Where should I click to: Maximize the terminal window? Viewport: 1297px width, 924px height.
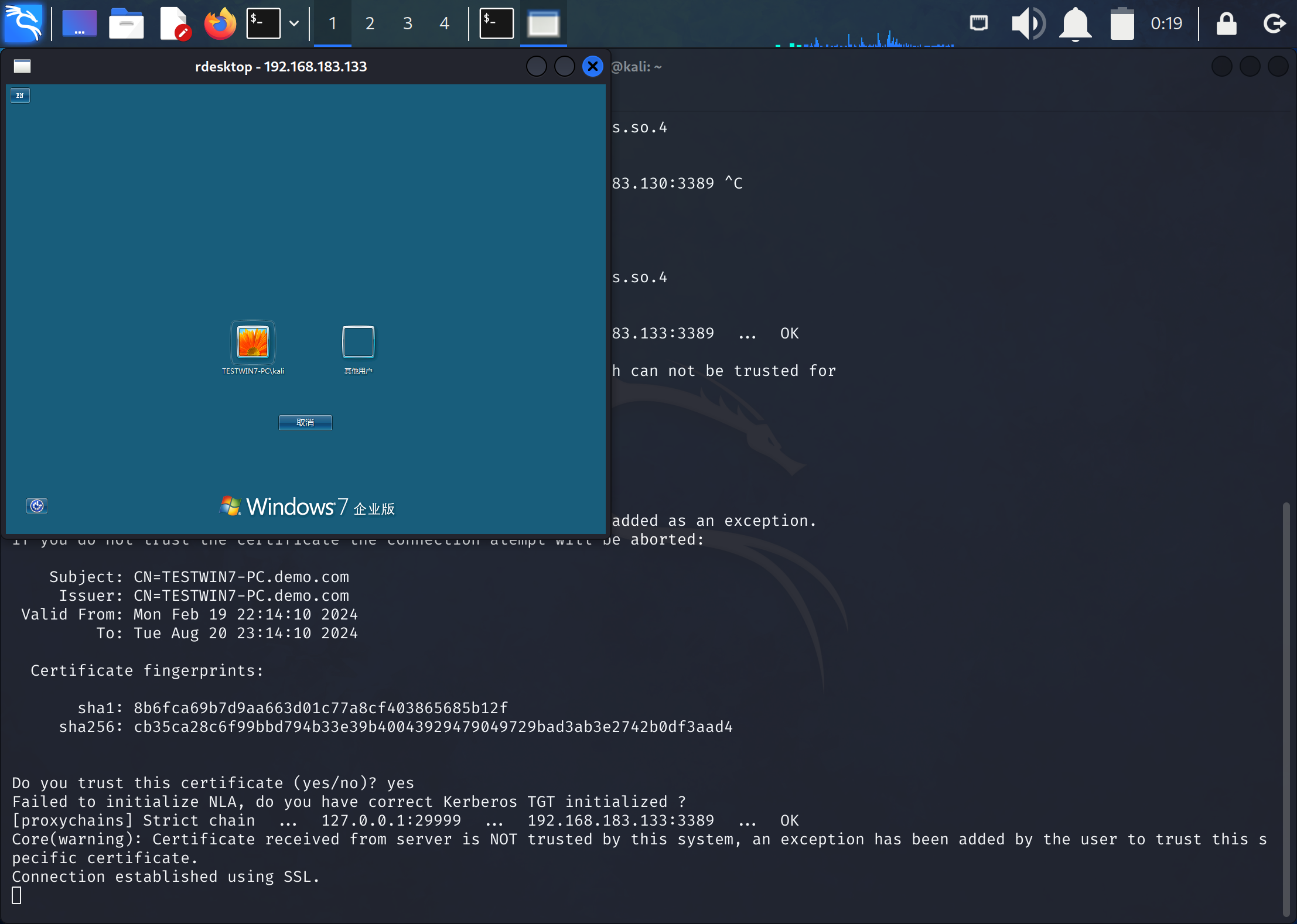pos(1250,66)
